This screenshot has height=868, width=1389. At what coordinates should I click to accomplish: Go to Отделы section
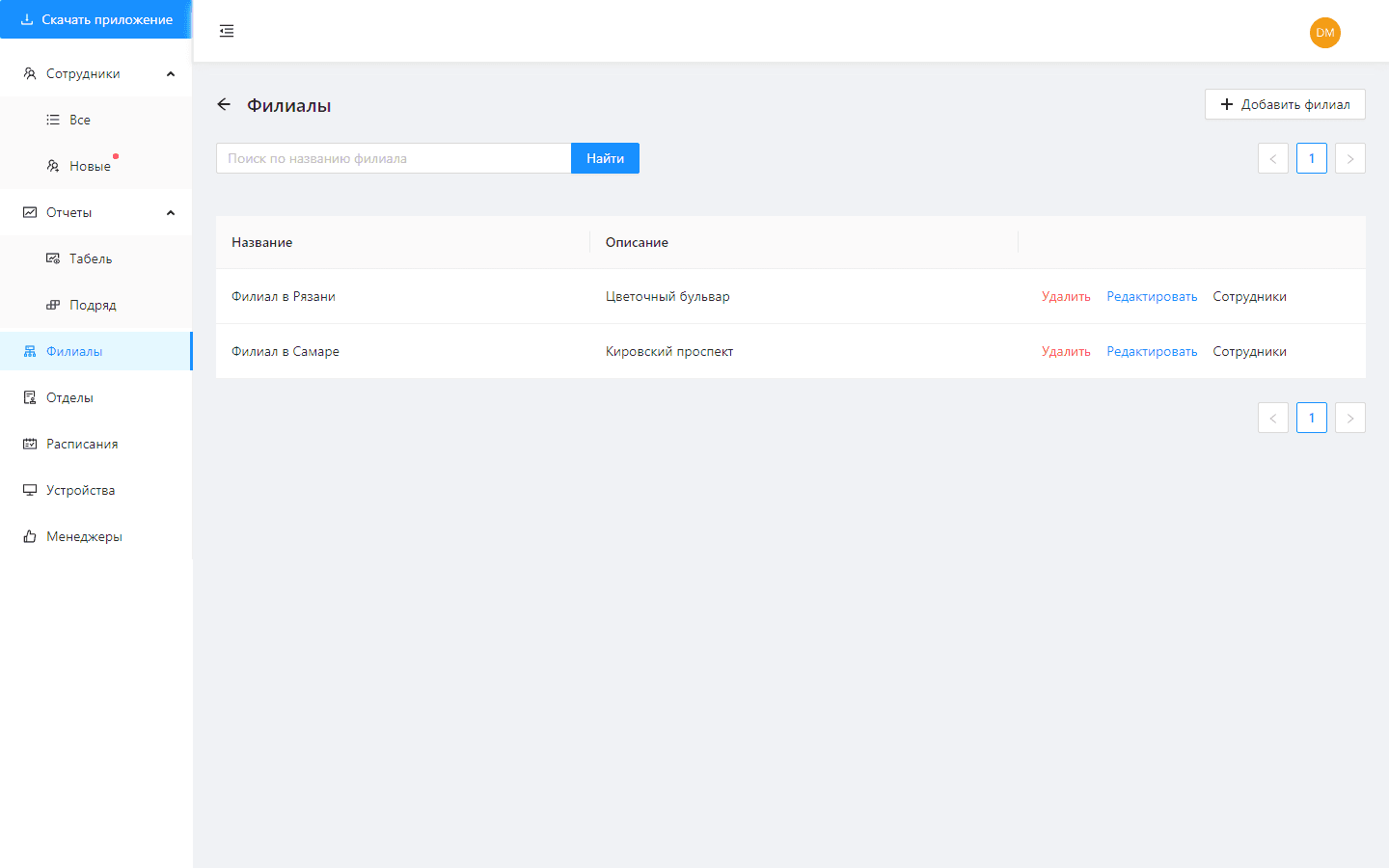pyautogui.click(x=96, y=397)
